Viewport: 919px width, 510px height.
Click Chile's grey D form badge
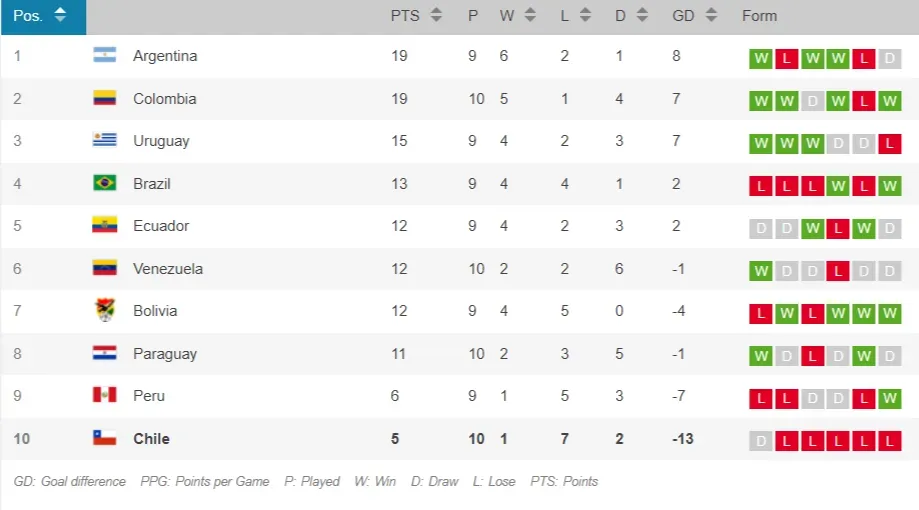pyautogui.click(x=761, y=441)
